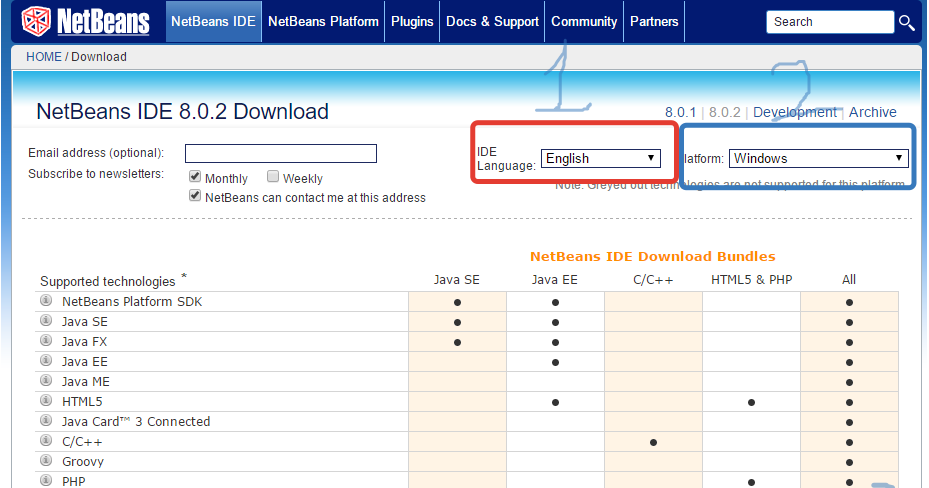Open info icon for PHP row
This screenshot has height=488, width=929.
pyautogui.click(x=46, y=480)
